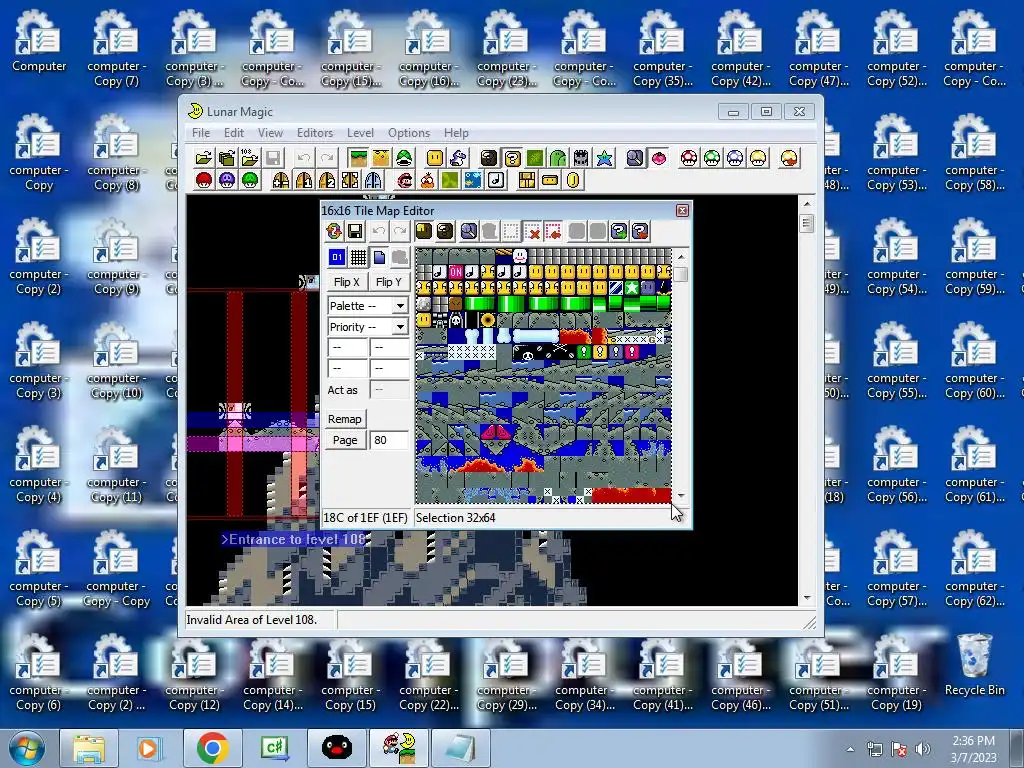Click the tile map scroll down arrow
Image resolution: width=1024 pixels, height=768 pixels.
click(680, 496)
